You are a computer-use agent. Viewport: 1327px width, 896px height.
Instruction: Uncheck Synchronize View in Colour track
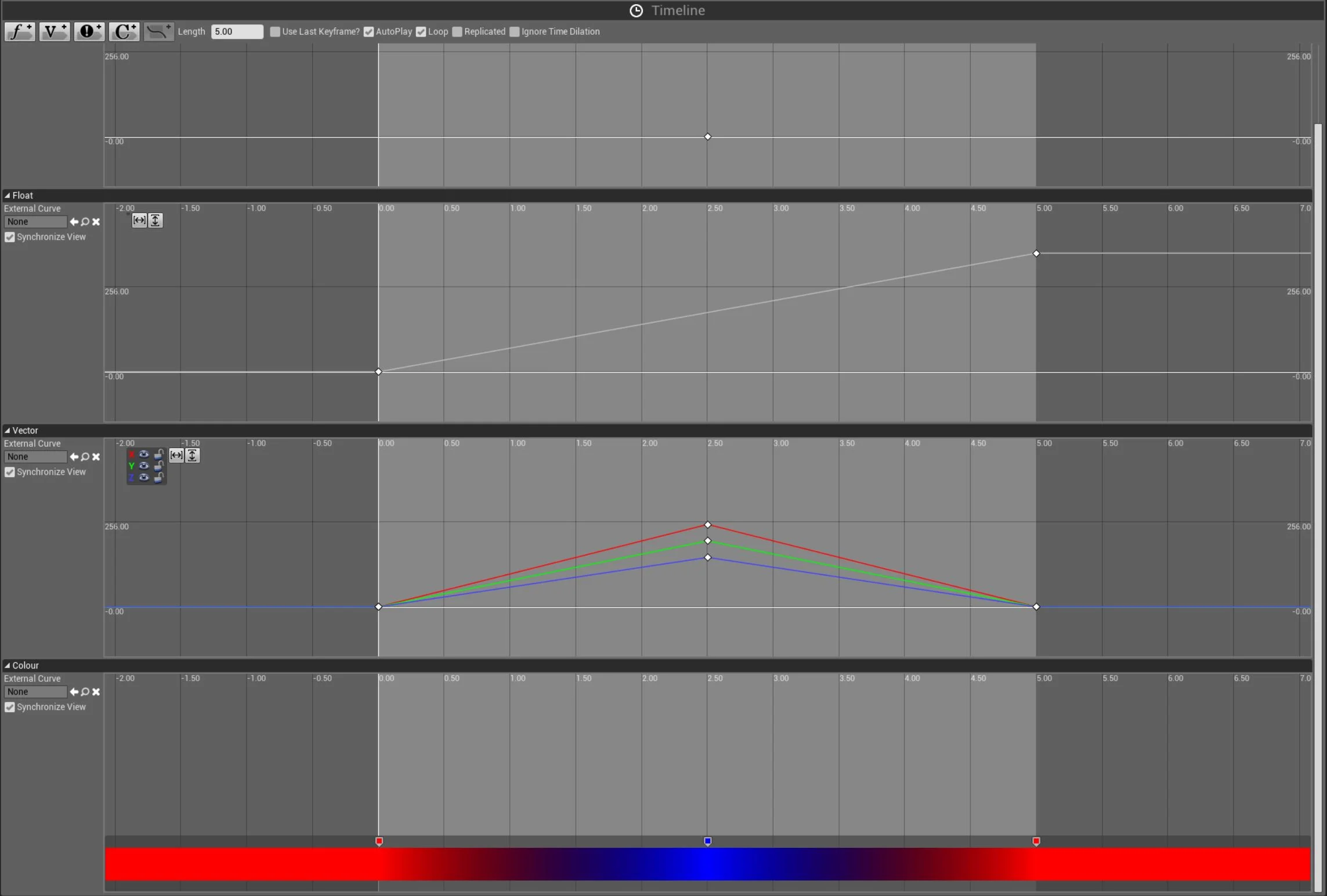[10, 707]
